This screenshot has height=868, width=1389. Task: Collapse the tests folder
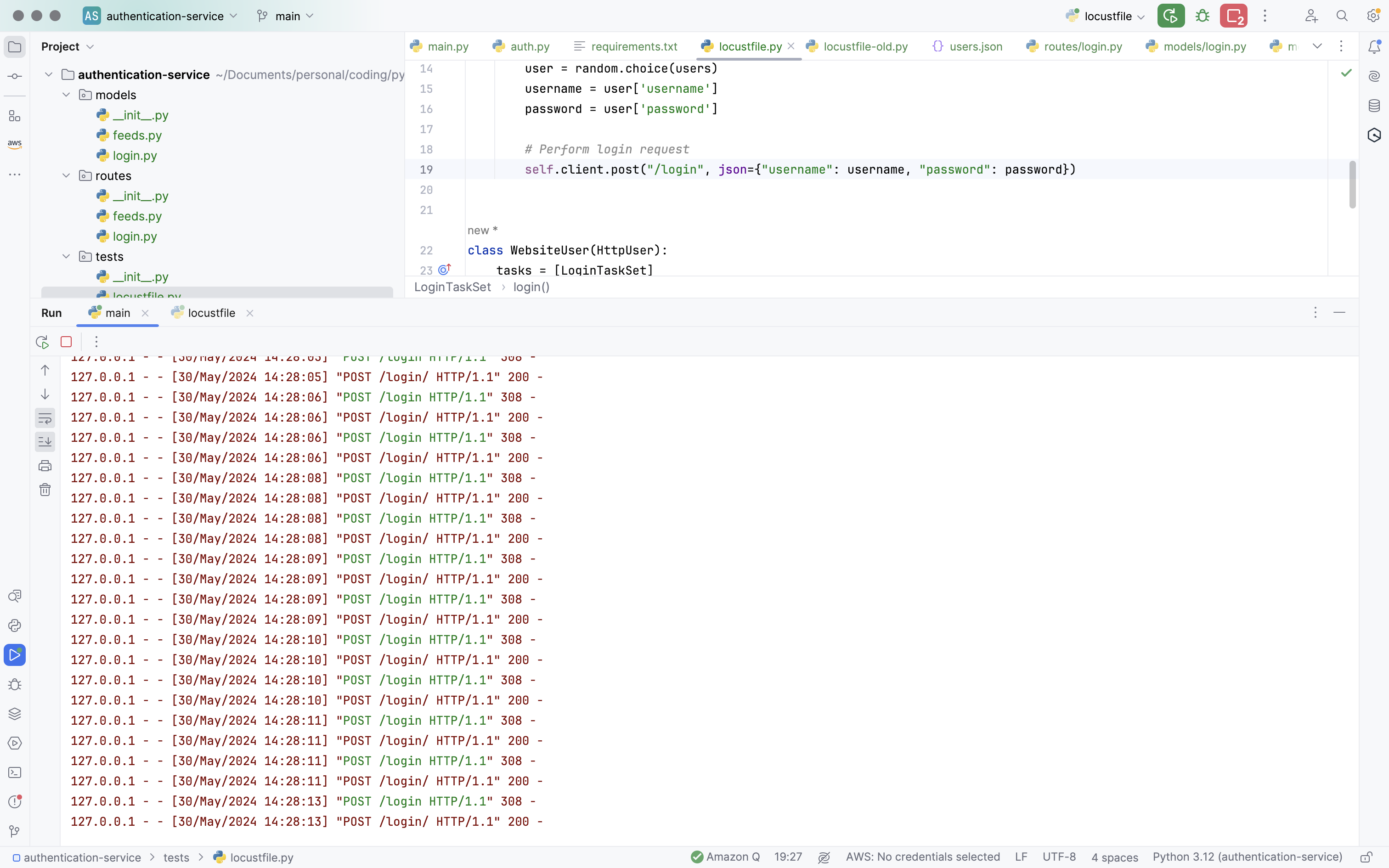(x=67, y=257)
